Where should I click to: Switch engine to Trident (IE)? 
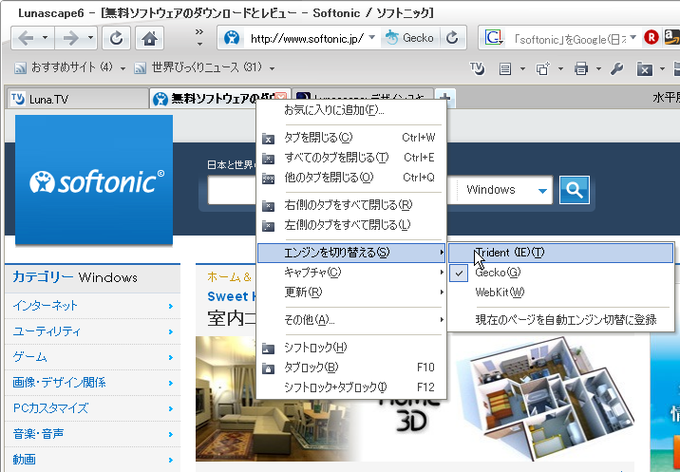[561, 253]
